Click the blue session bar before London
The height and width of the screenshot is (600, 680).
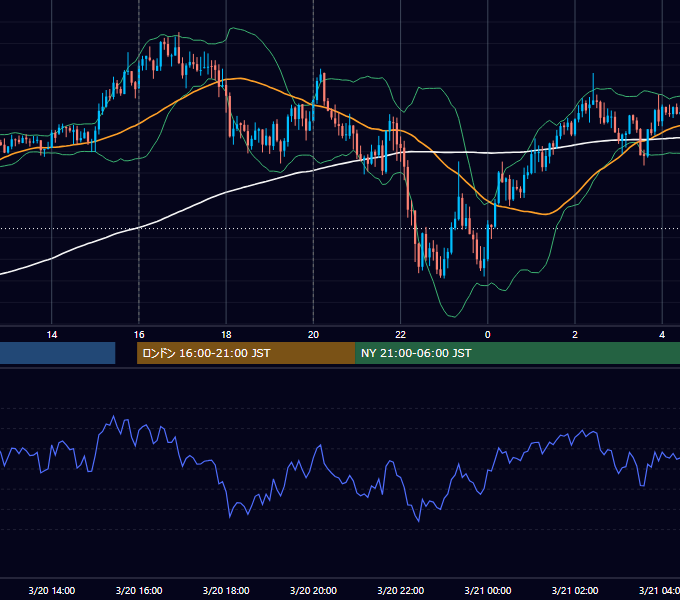tap(58, 353)
